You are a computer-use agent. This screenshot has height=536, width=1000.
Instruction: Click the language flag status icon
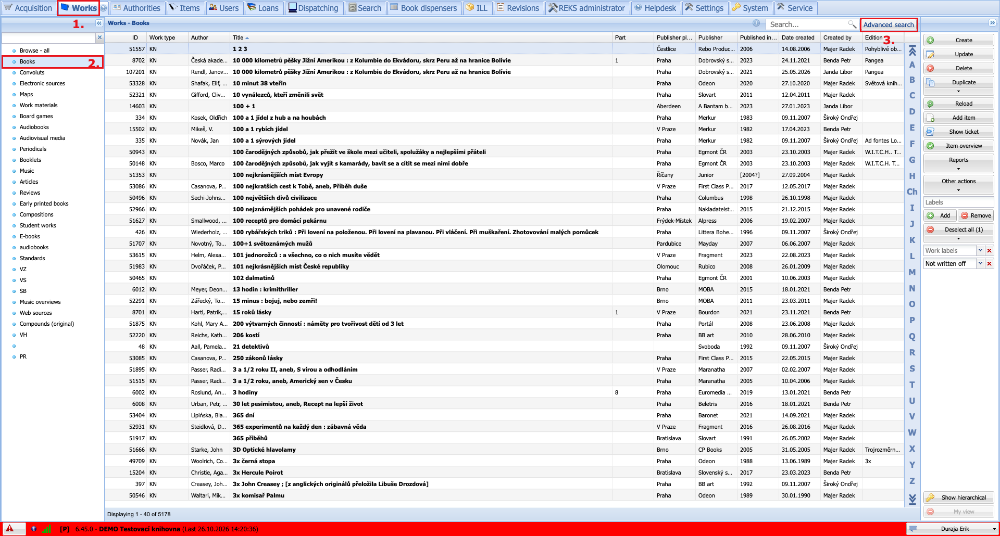[x=34, y=529]
